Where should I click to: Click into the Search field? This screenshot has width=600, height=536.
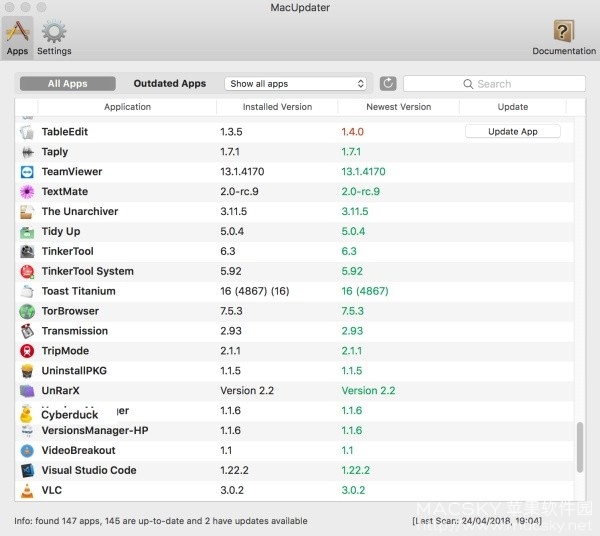point(494,83)
